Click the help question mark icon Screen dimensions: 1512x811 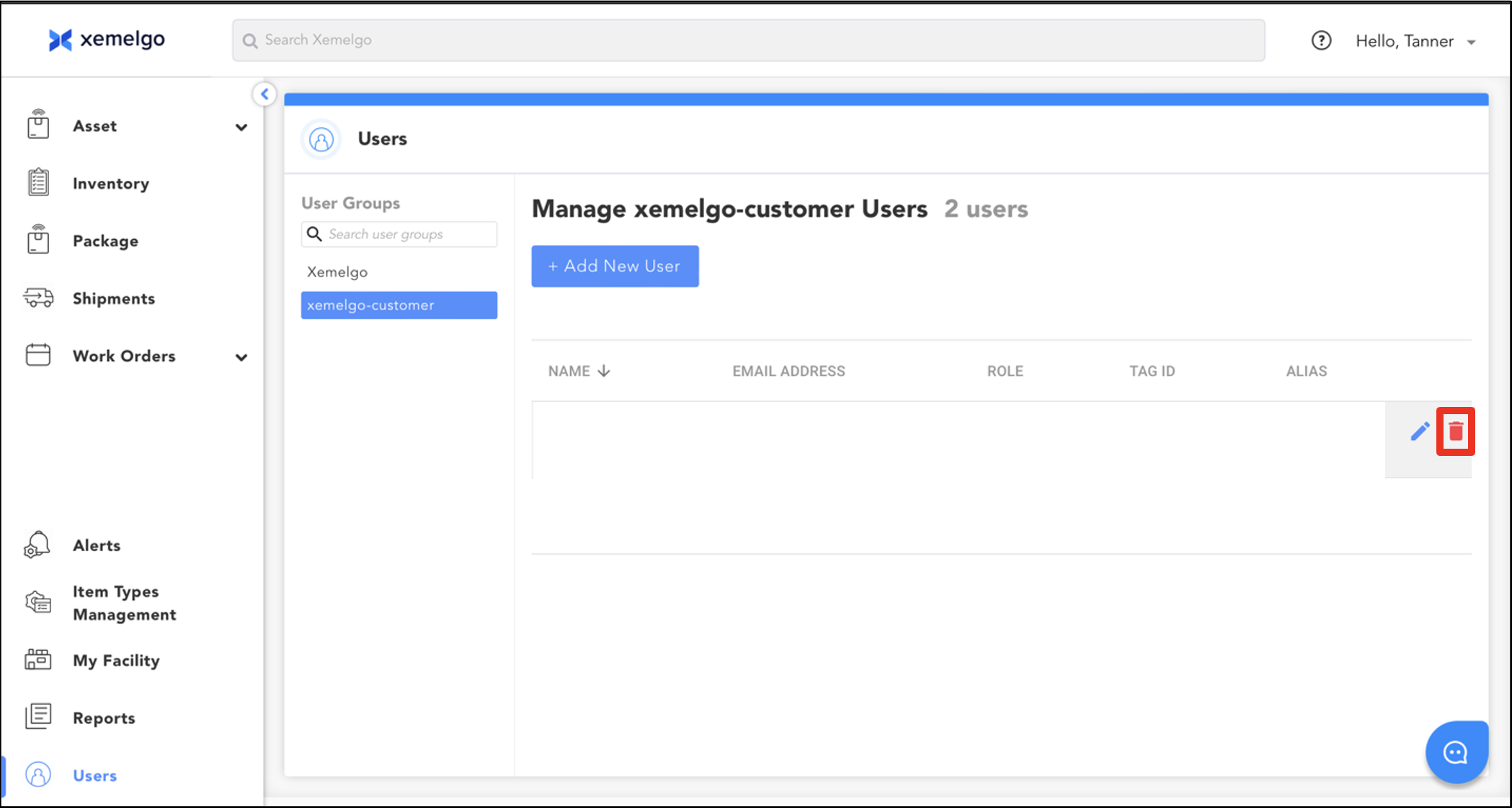pyautogui.click(x=1320, y=41)
